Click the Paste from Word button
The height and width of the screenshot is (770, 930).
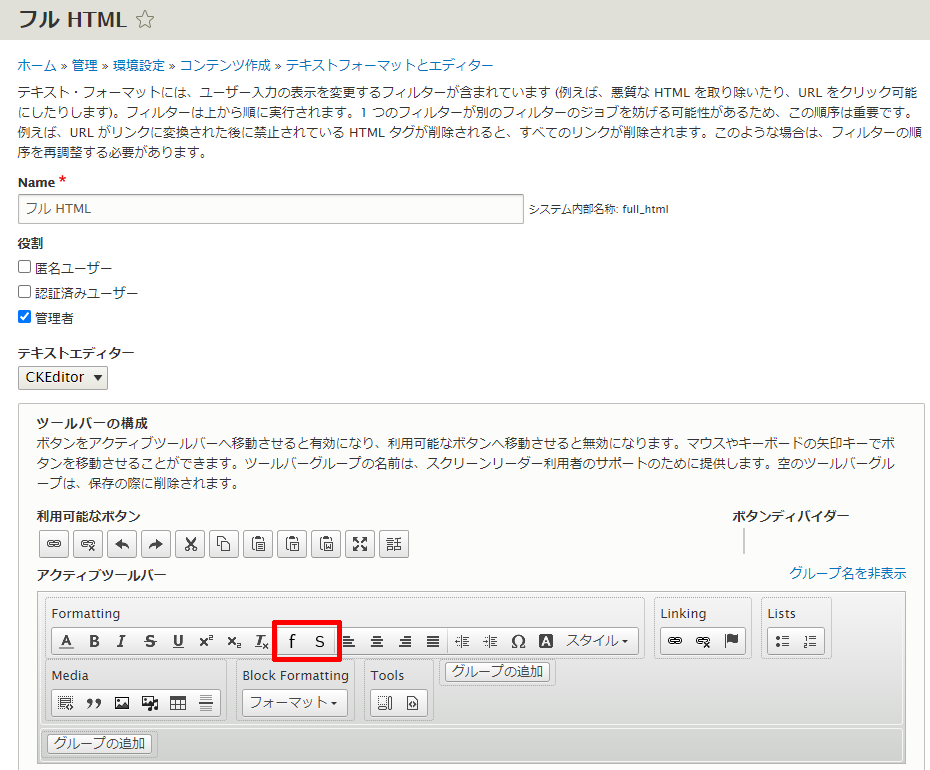[326, 544]
